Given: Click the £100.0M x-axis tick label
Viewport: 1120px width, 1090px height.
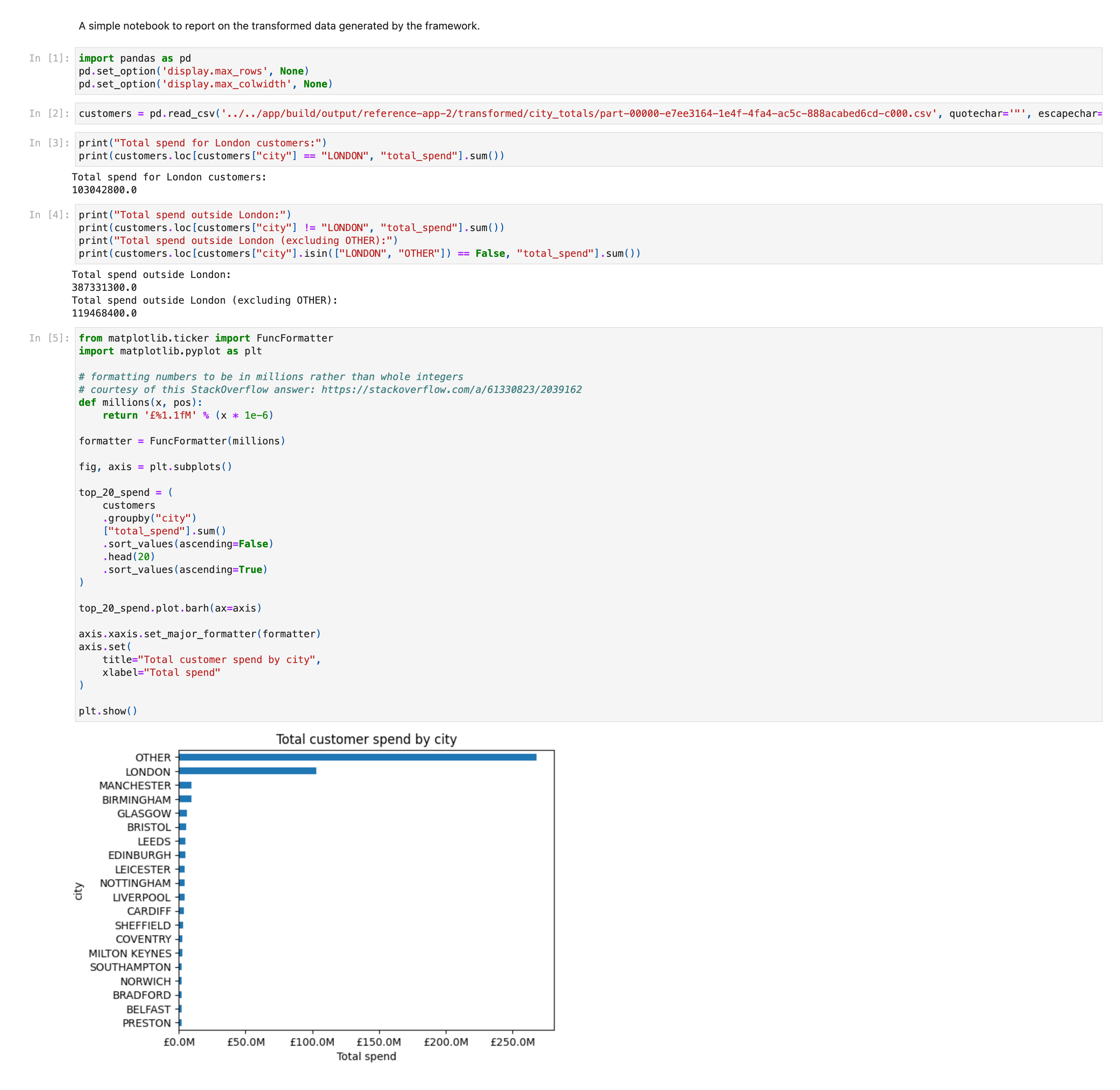Looking at the screenshot, I should pos(312,1042).
